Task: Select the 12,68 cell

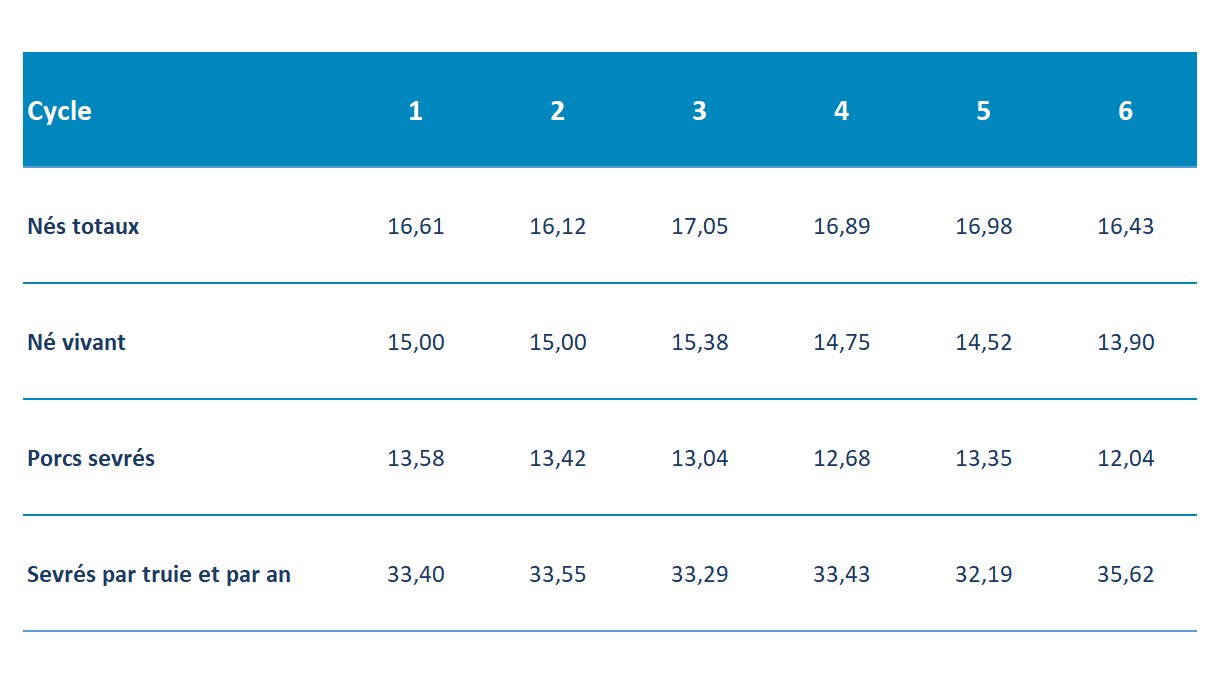Action: point(842,459)
